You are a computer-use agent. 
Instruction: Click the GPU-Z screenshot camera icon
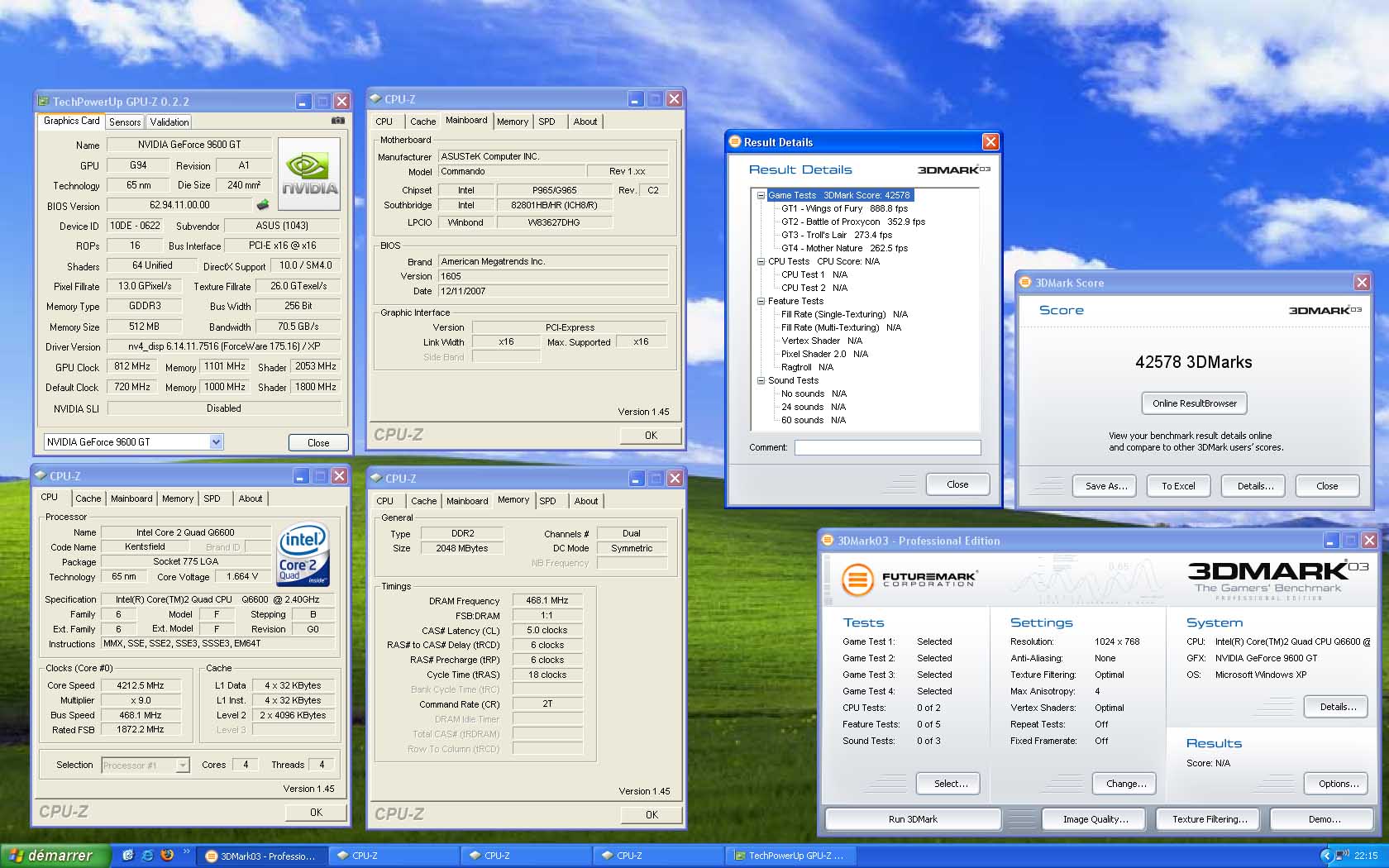click(x=337, y=121)
